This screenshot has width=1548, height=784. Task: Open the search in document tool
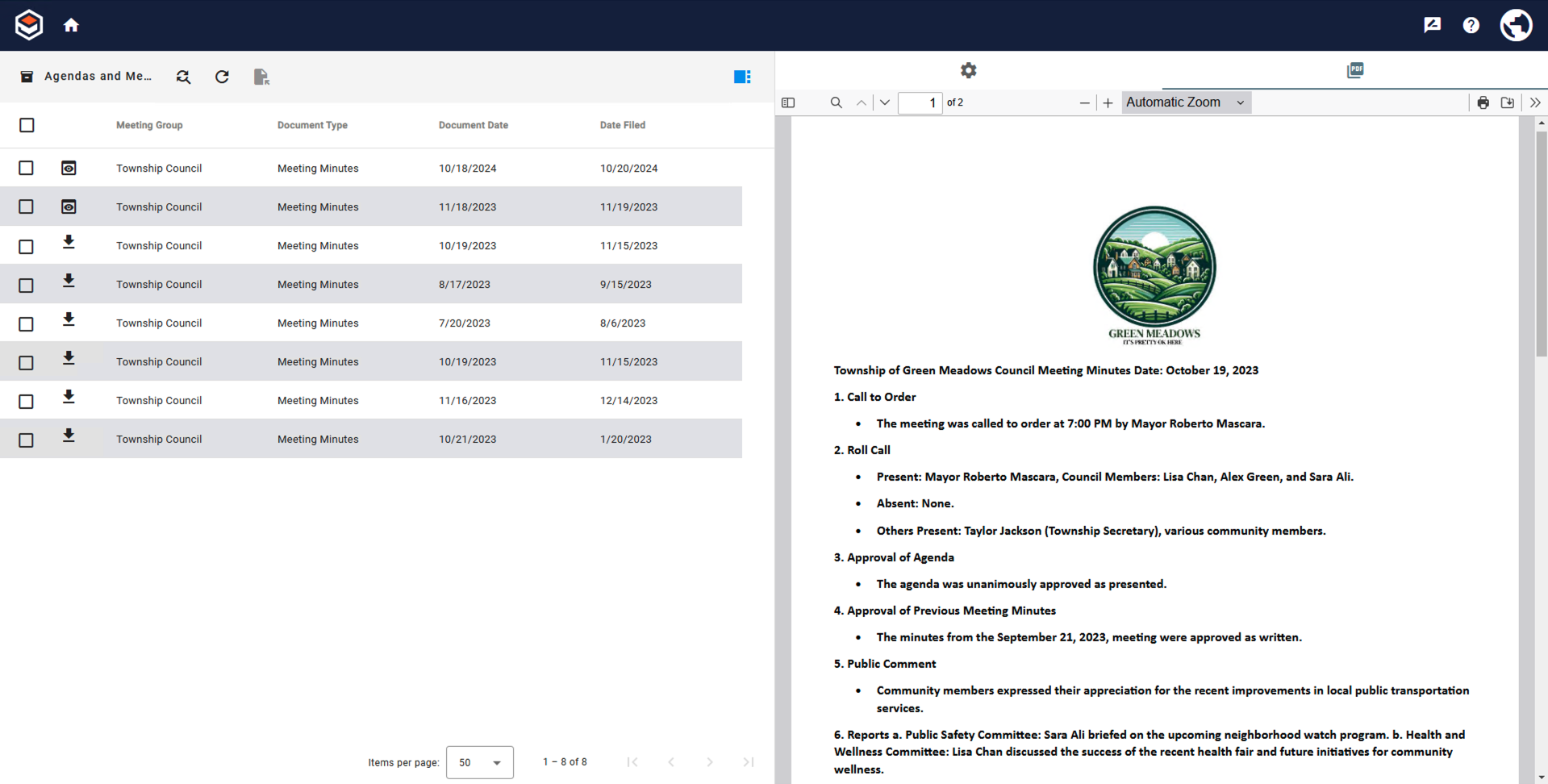click(x=836, y=102)
